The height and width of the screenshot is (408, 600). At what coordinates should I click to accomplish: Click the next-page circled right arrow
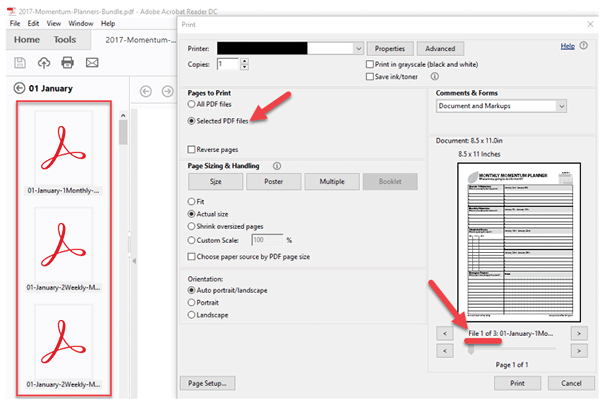tap(167, 91)
